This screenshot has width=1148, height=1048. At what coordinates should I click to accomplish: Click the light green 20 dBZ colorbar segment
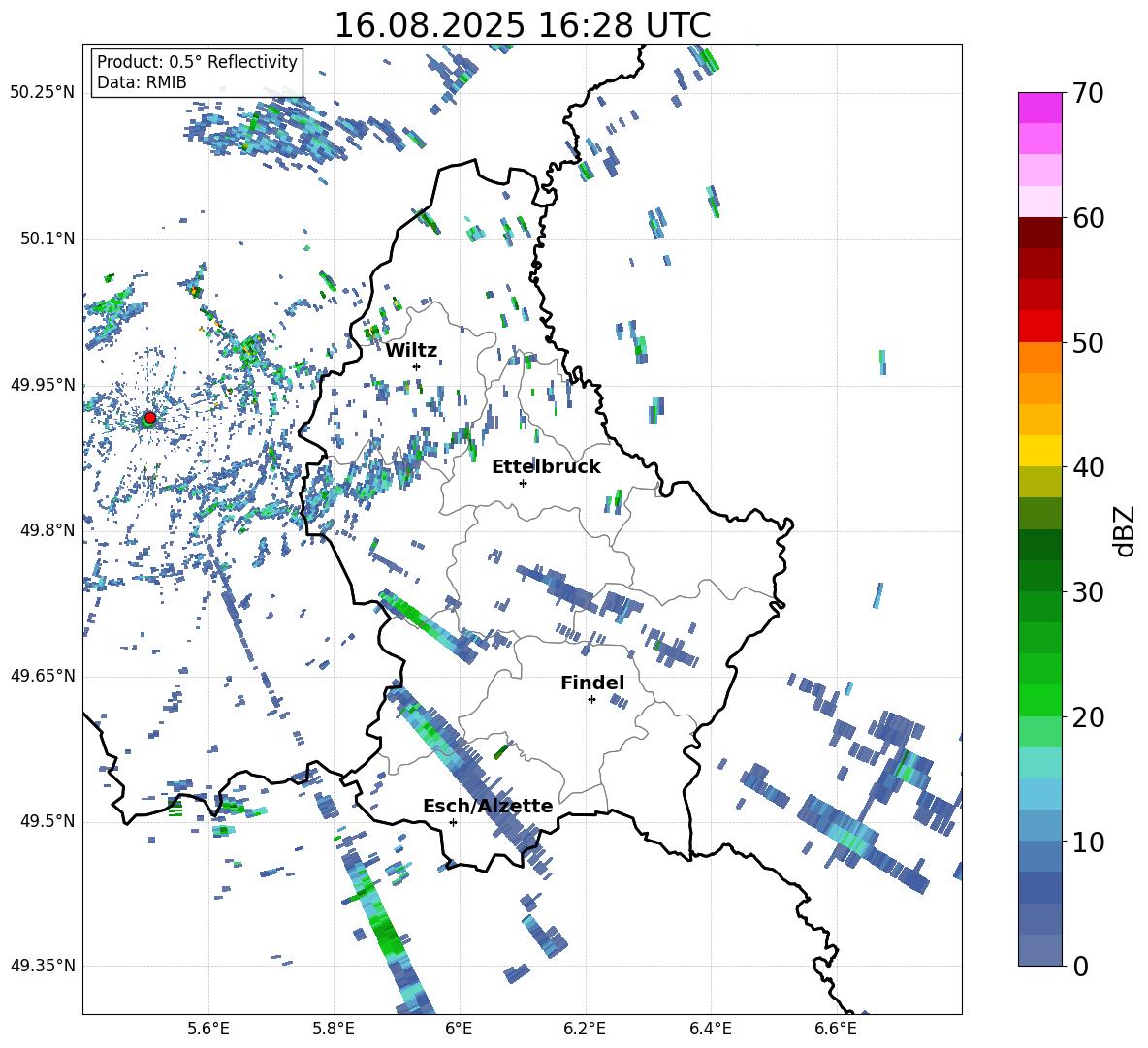click(1039, 731)
